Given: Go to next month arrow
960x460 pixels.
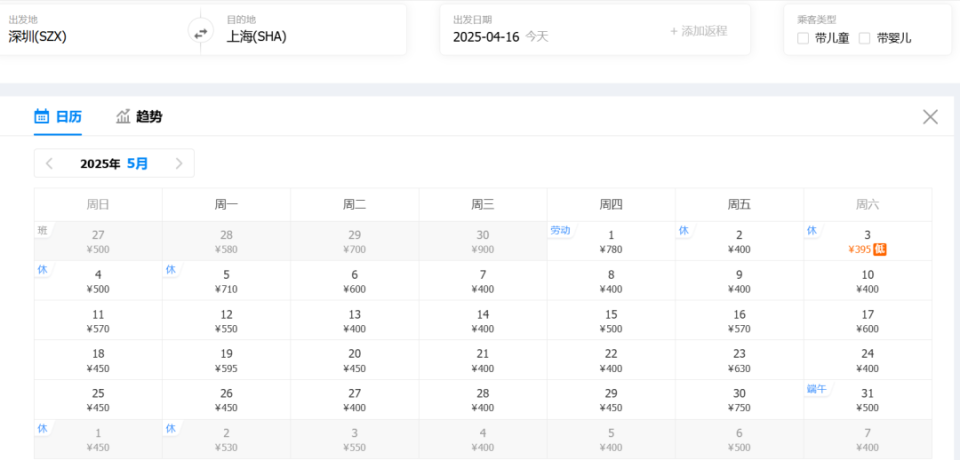Looking at the screenshot, I should (x=179, y=164).
